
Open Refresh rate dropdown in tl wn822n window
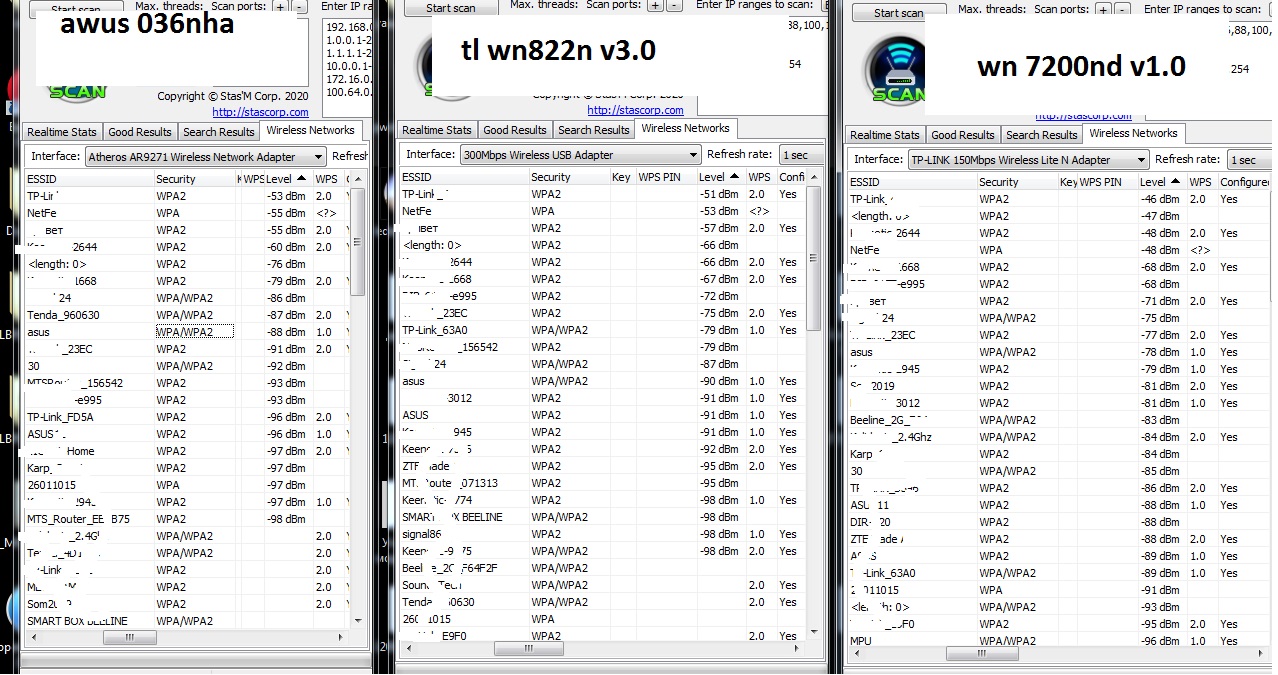[801, 155]
